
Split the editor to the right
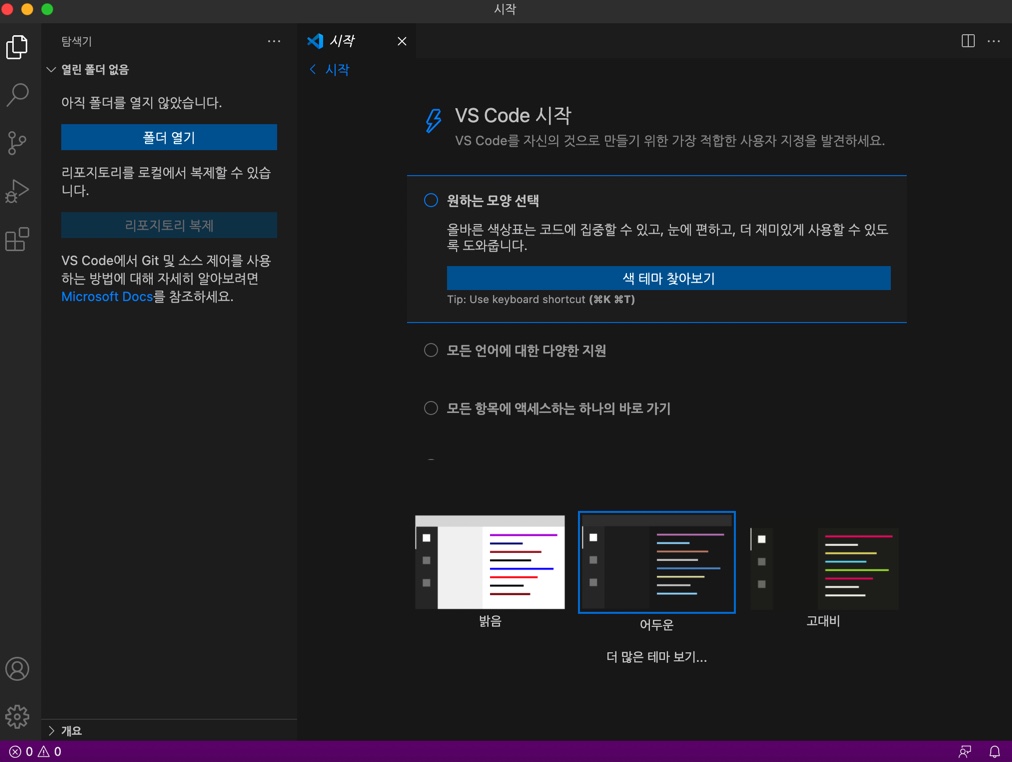point(967,41)
